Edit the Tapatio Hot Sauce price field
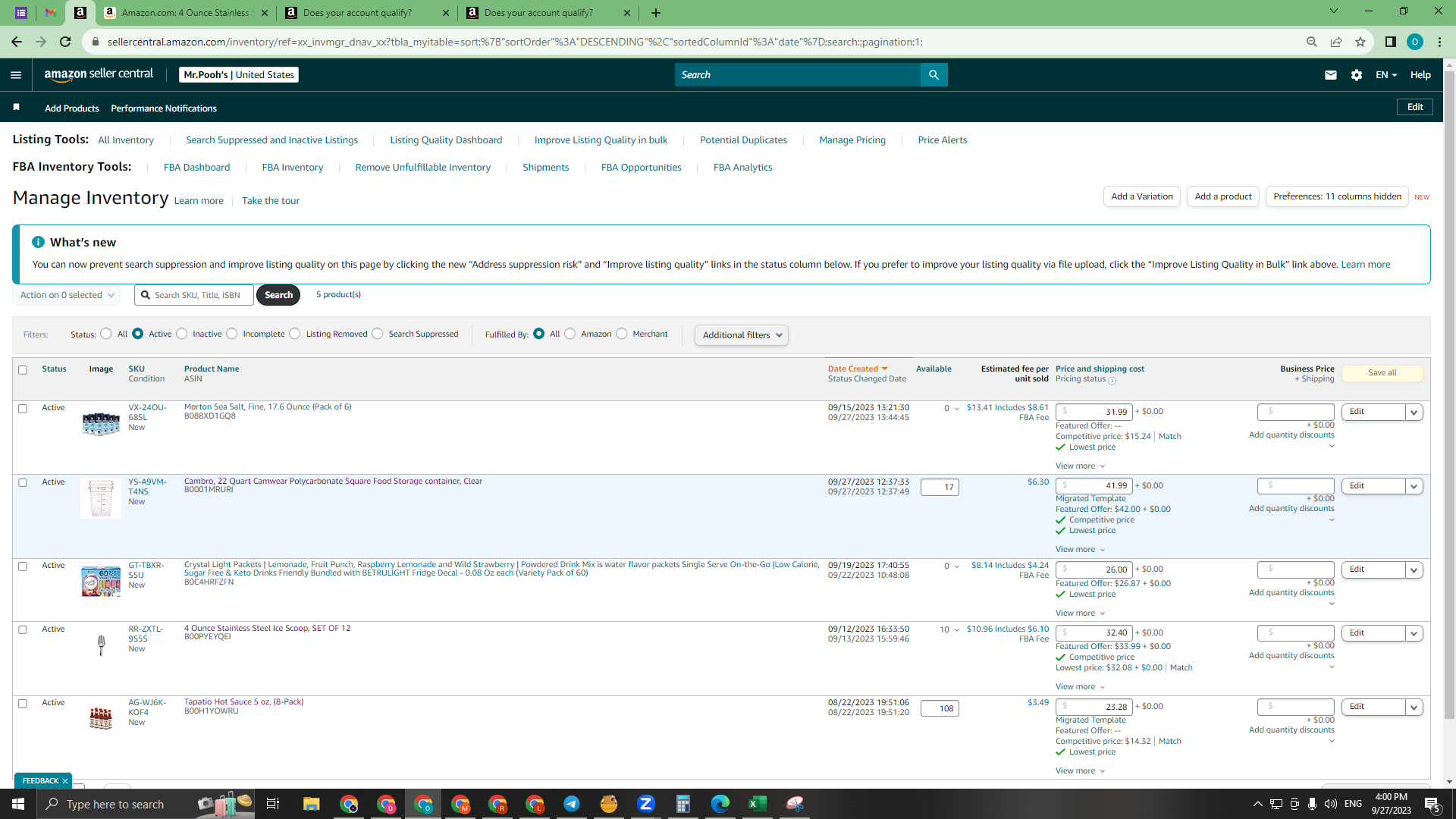1456x819 pixels. tap(1094, 707)
